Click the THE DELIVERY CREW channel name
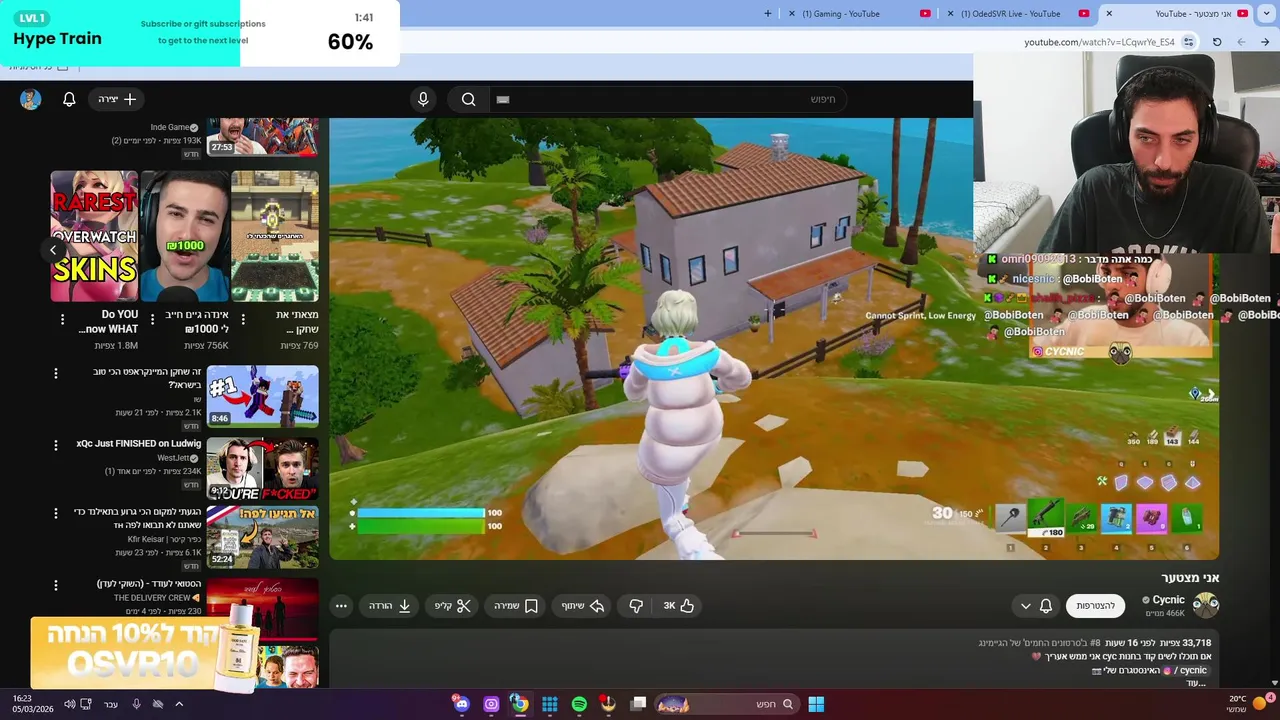This screenshot has height=720, width=1280. pos(157,598)
